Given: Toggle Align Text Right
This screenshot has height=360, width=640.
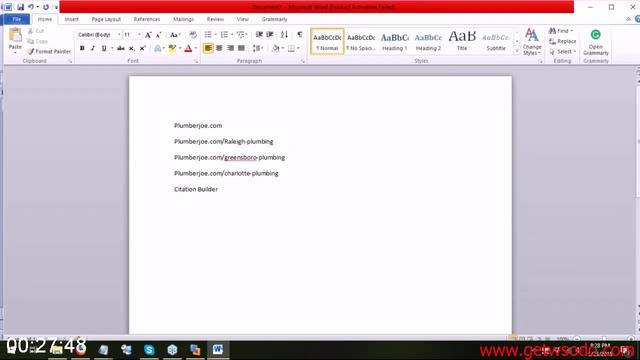Looking at the screenshot, I should click(230, 49).
